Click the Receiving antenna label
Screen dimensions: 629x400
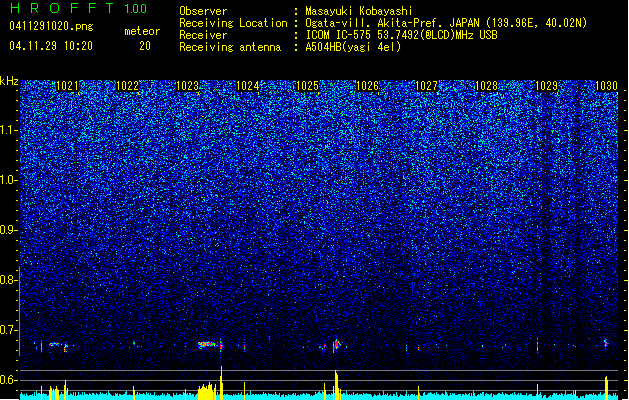pyautogui.click(x=230, y=47)
